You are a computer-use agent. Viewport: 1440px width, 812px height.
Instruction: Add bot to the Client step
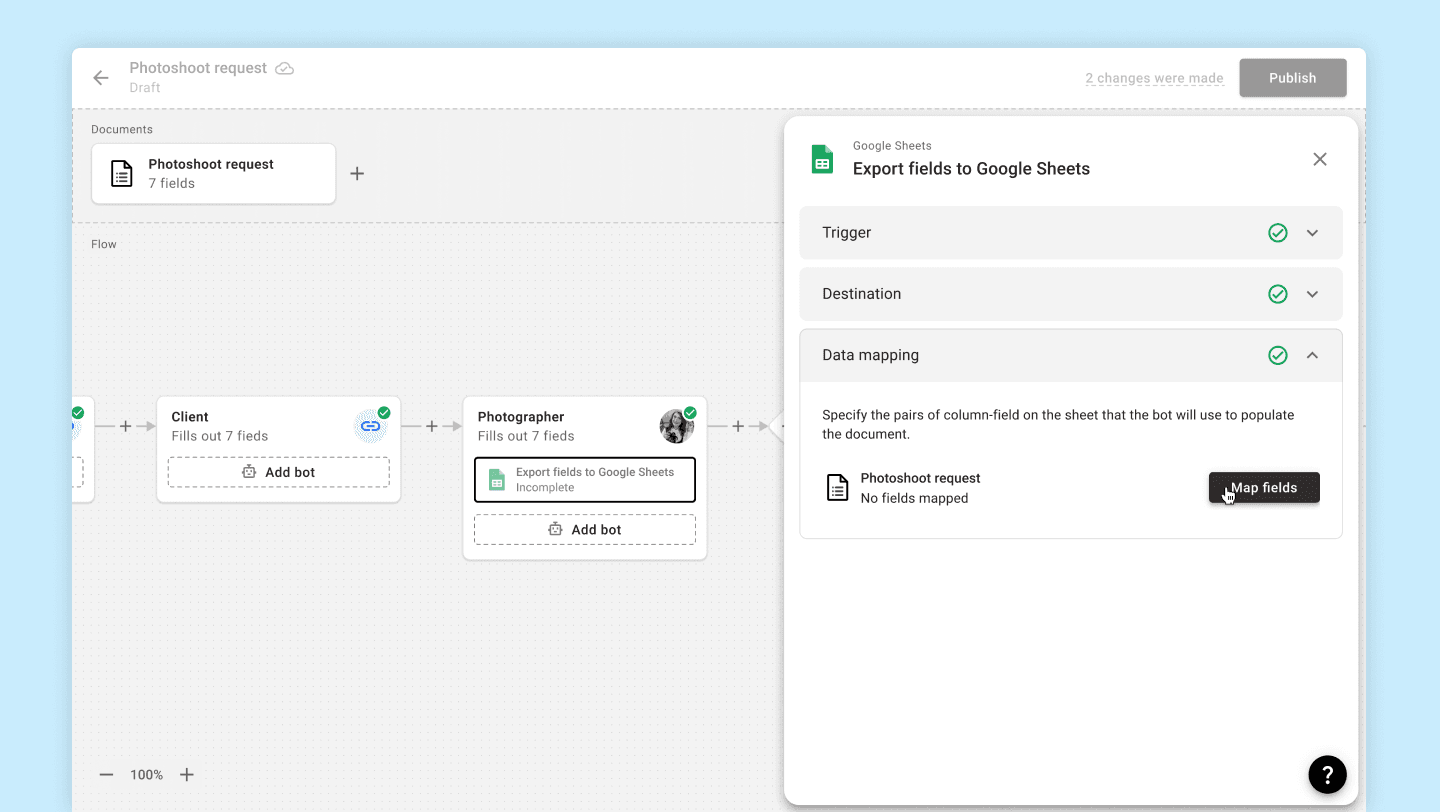pyautogui.click(x=279, y=472)
